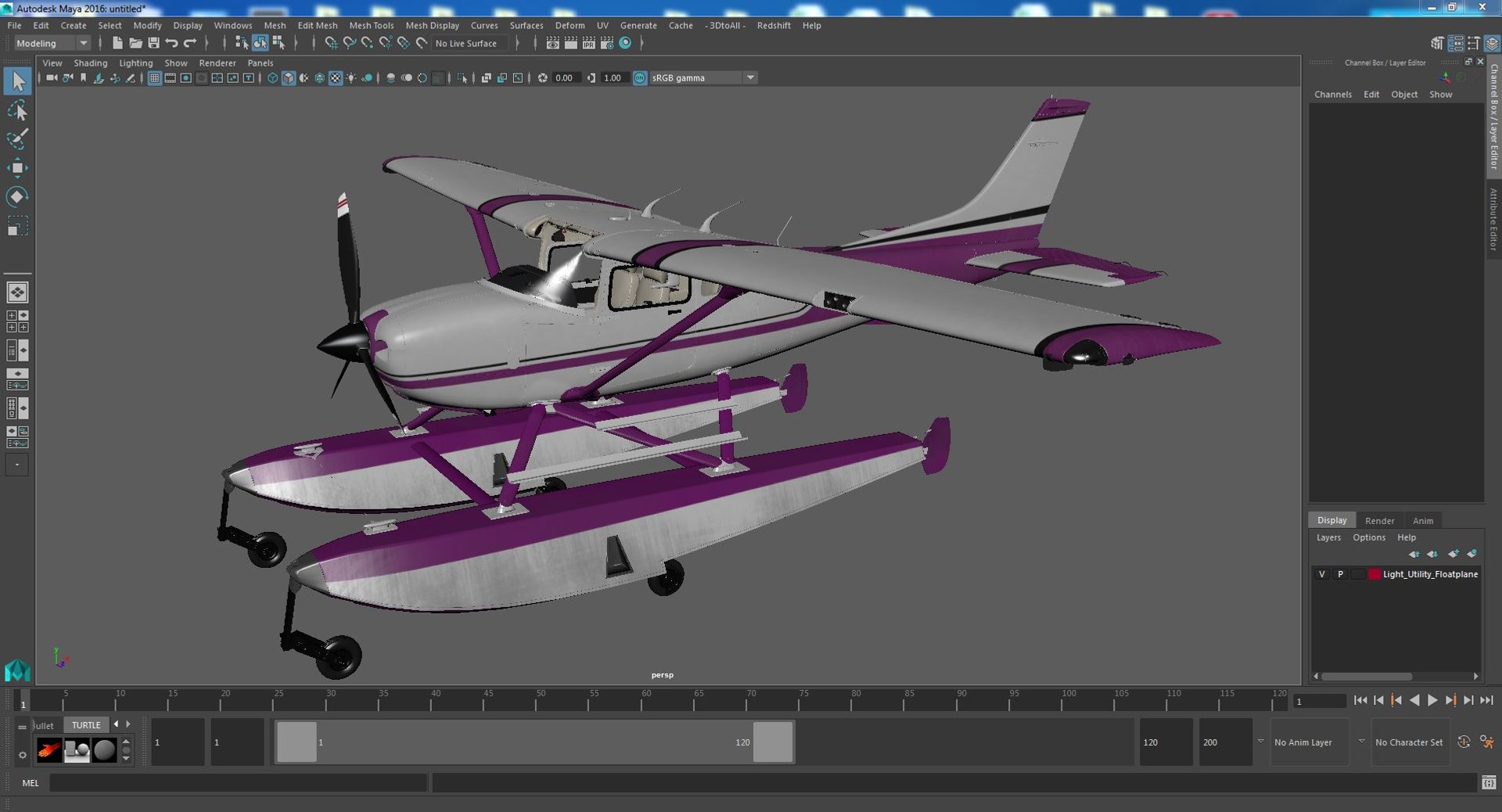The image size is (1502, 812).
Task: Switch to single perspective layout icon
Action: 17,292
